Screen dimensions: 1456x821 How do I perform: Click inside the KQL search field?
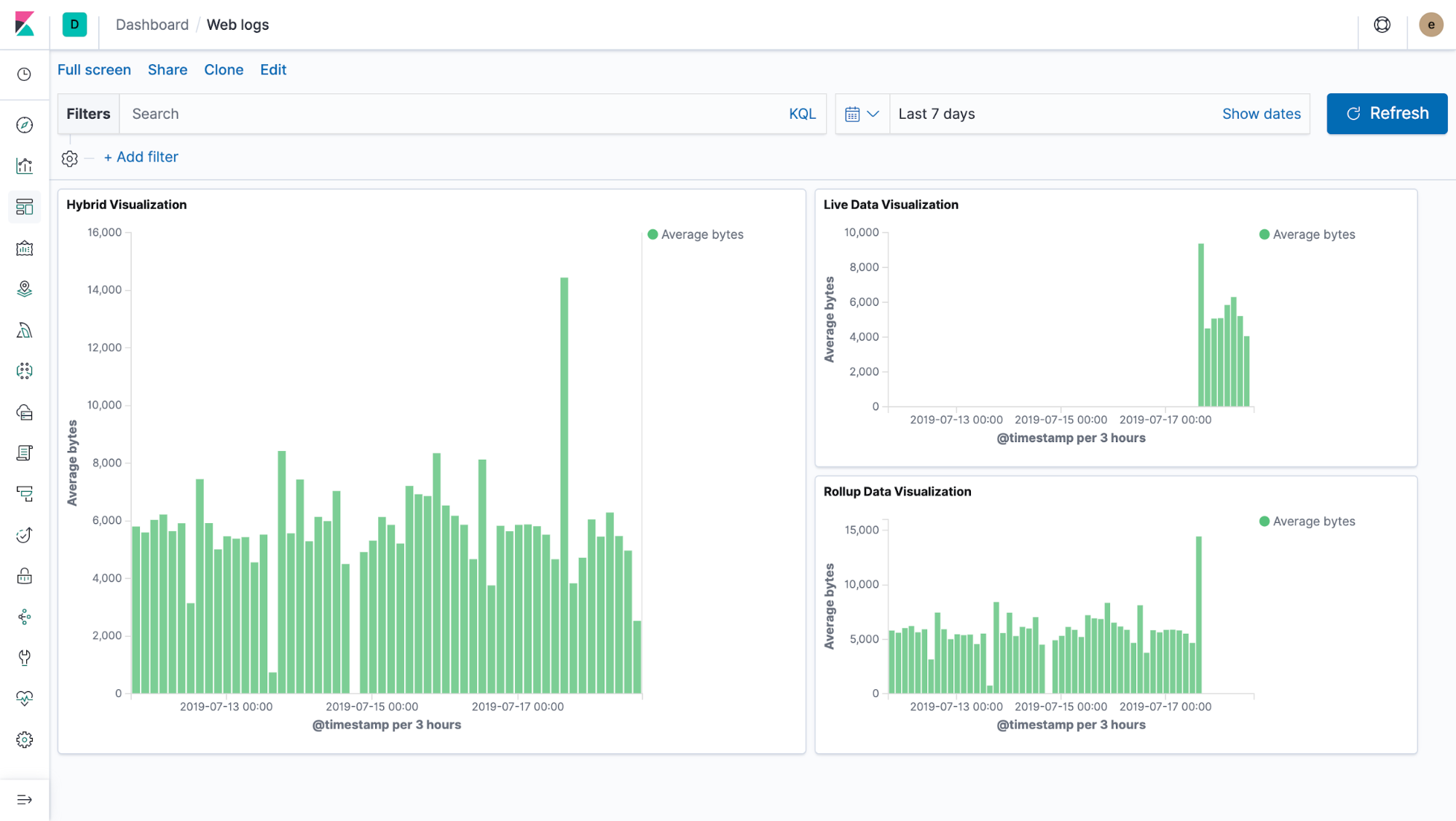437,114
